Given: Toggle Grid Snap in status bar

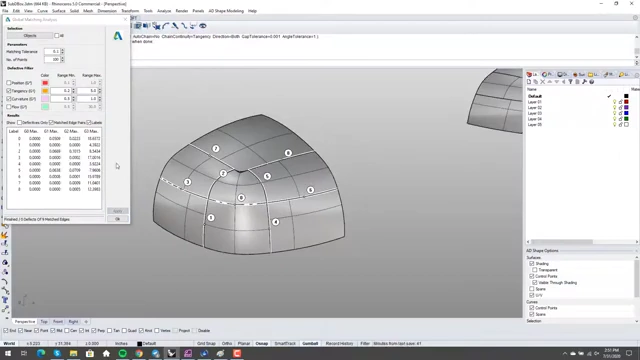Looking at the screenshot, I should coord(206,344).
